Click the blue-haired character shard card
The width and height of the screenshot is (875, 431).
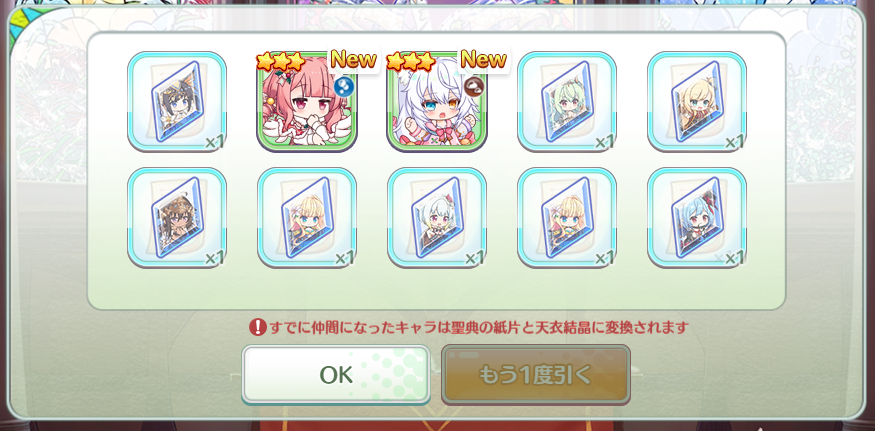(697, 218)
